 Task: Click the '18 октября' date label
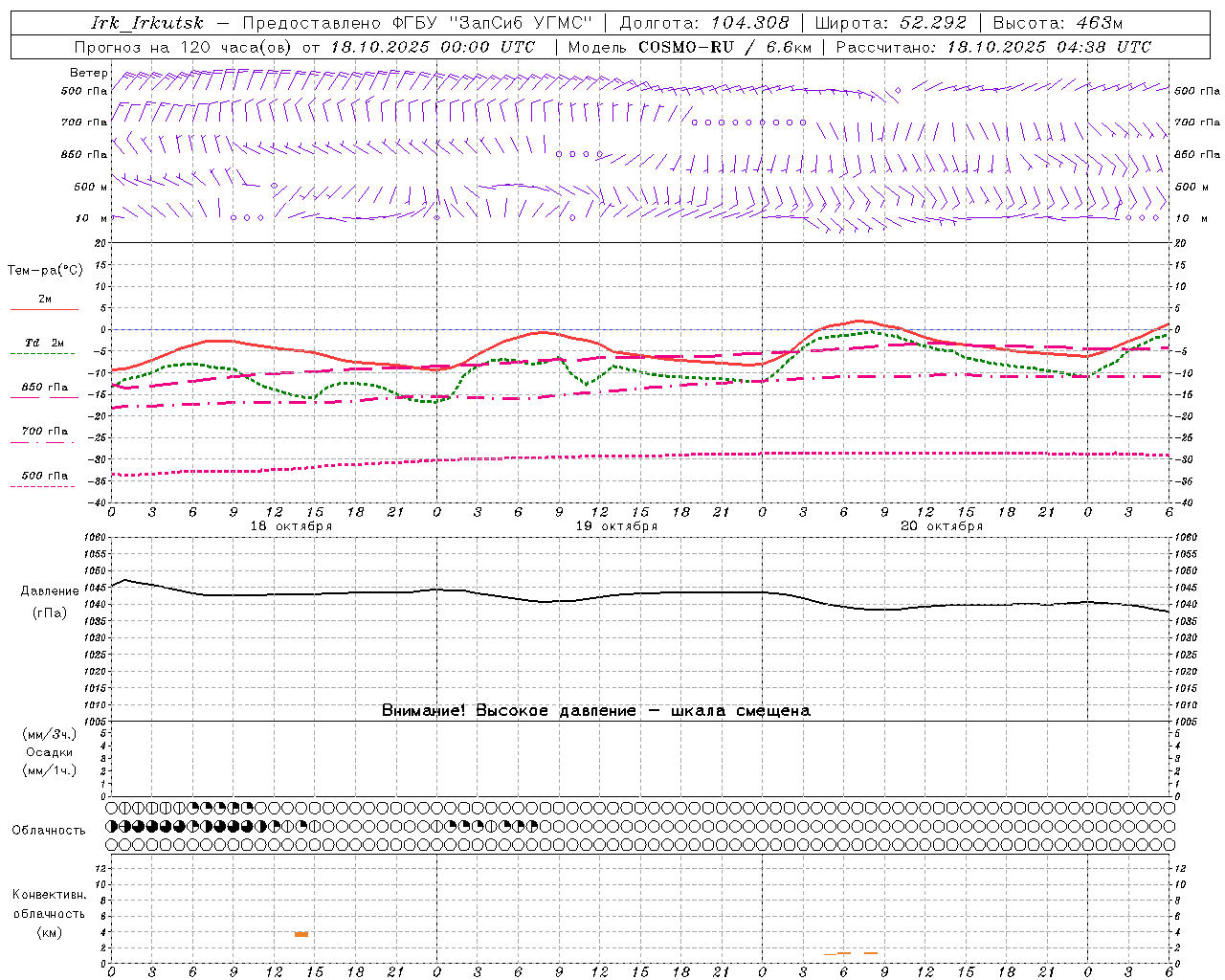291,526
